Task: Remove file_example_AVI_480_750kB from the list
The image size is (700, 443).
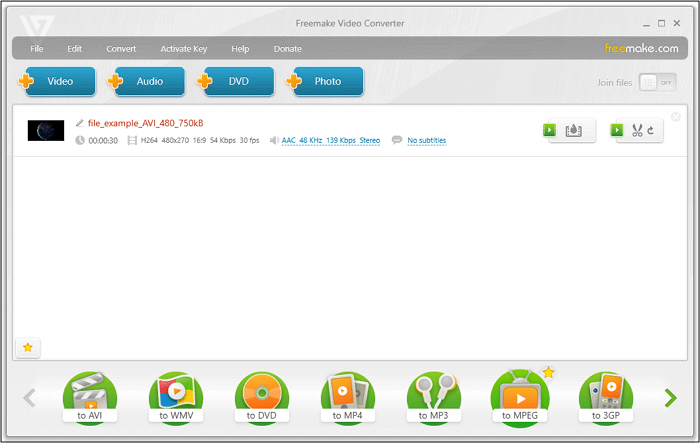Action: click(x=675, y=117)
